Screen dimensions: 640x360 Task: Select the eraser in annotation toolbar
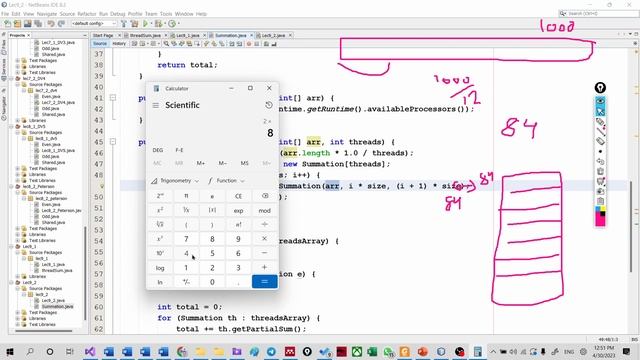point(600,141)
